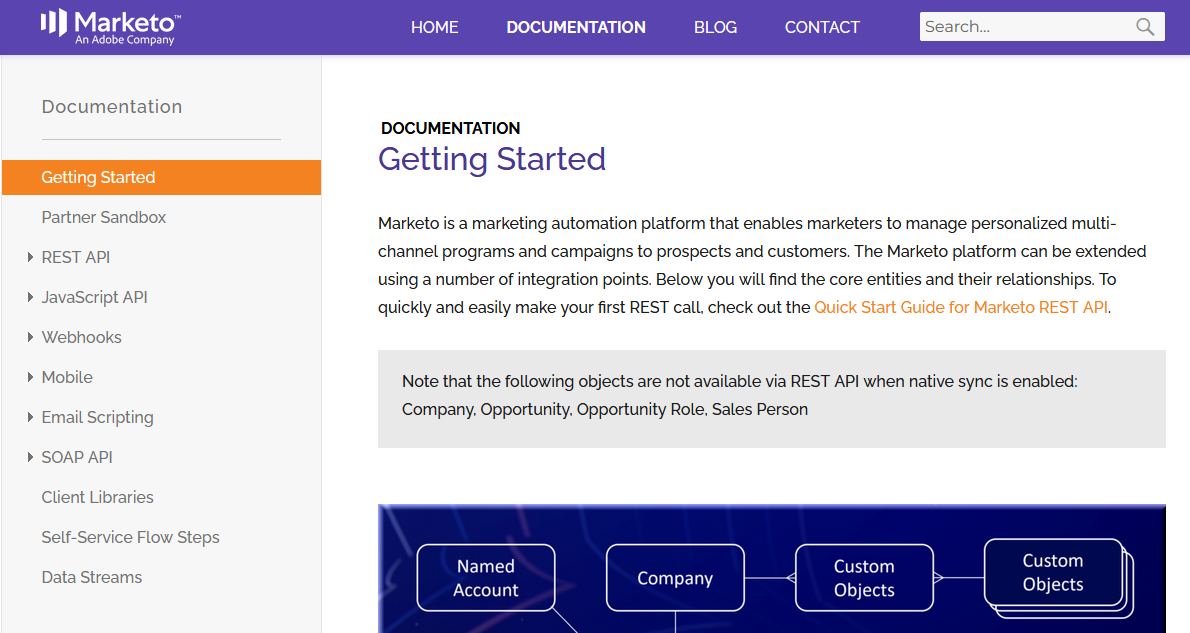Screen dimensions: 1190x633
Task: Select Getting Started in sidebar
Action: (x=161, y=178)
